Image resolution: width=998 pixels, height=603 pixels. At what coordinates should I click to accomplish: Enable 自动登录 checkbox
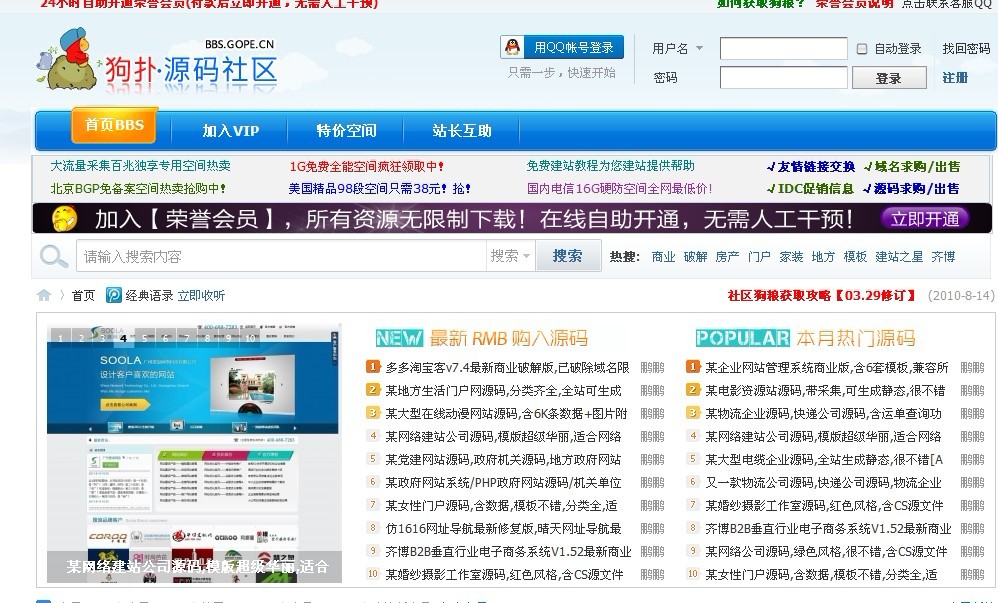click(x=860, y=47)
